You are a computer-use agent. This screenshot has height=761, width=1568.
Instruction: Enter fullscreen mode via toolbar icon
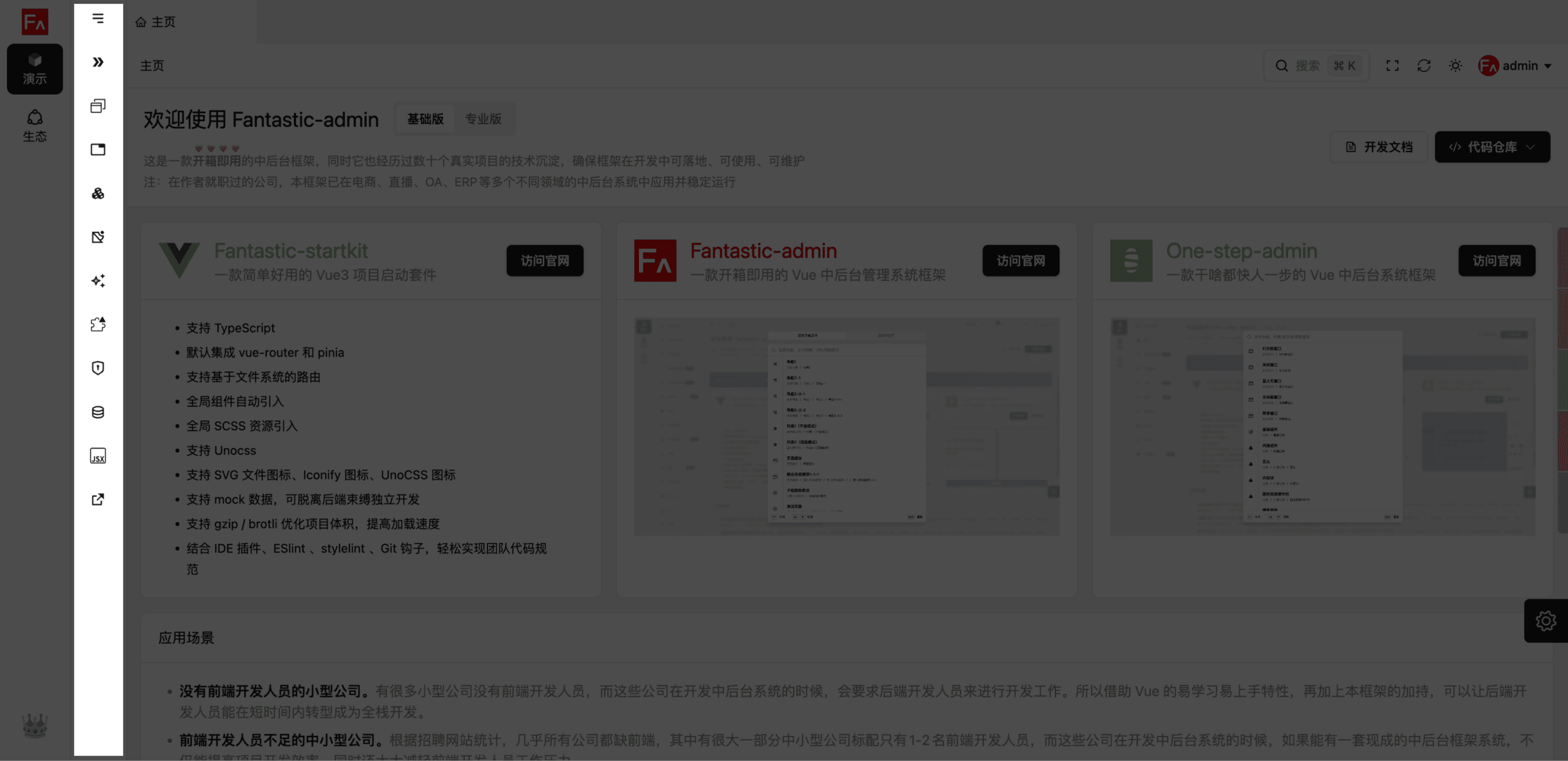click(x=1392, y=66)
